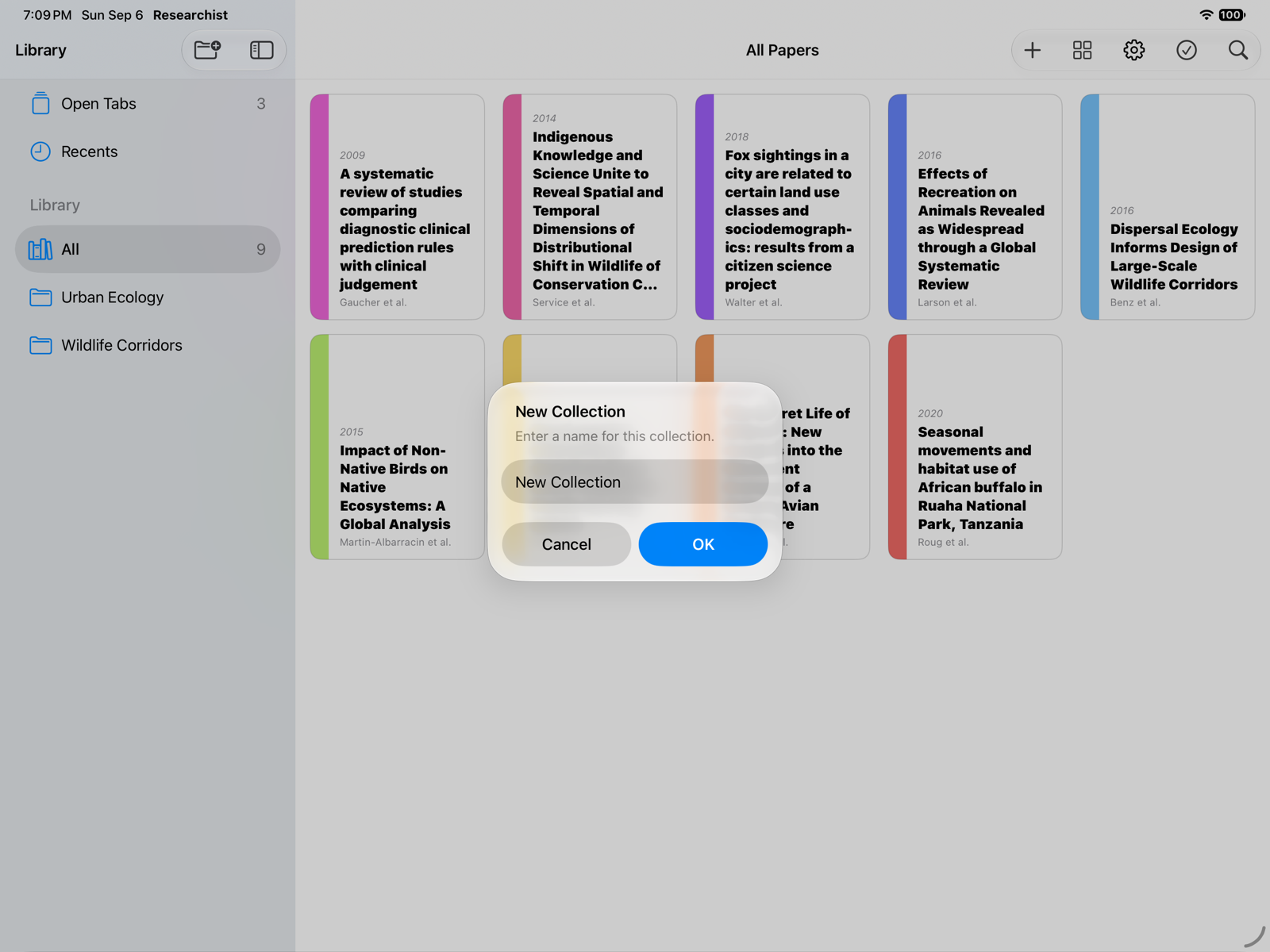Image resolution: width=1270 pixels, height=952 pixels.
Task: Click the New Collection dialog title
Action: 570,412
